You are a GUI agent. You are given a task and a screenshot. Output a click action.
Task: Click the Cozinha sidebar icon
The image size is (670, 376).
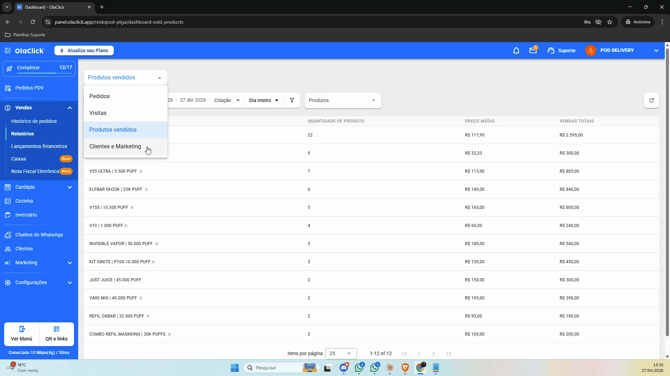(x=8, y=201)
